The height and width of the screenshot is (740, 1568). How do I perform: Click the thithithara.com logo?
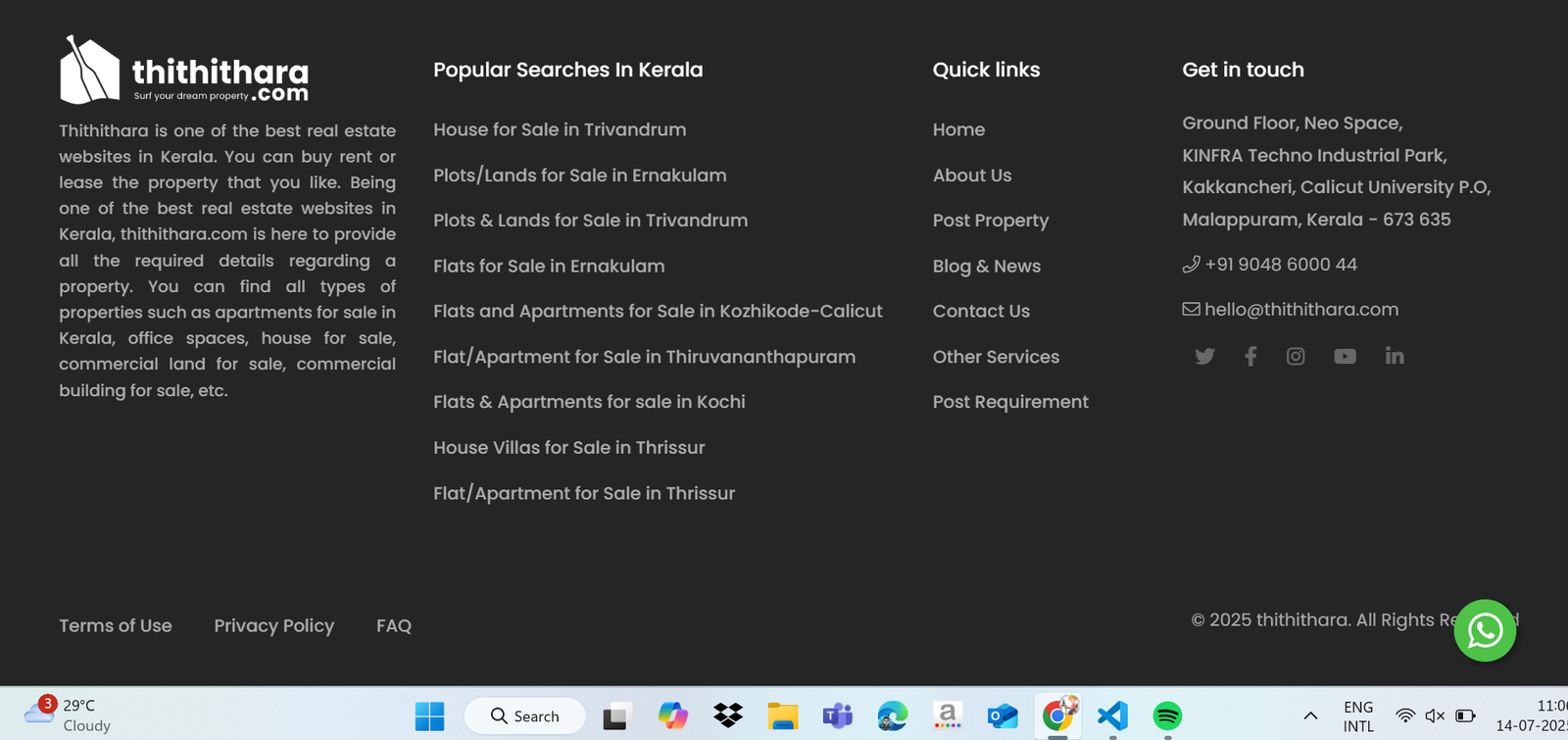coord(184,71)
